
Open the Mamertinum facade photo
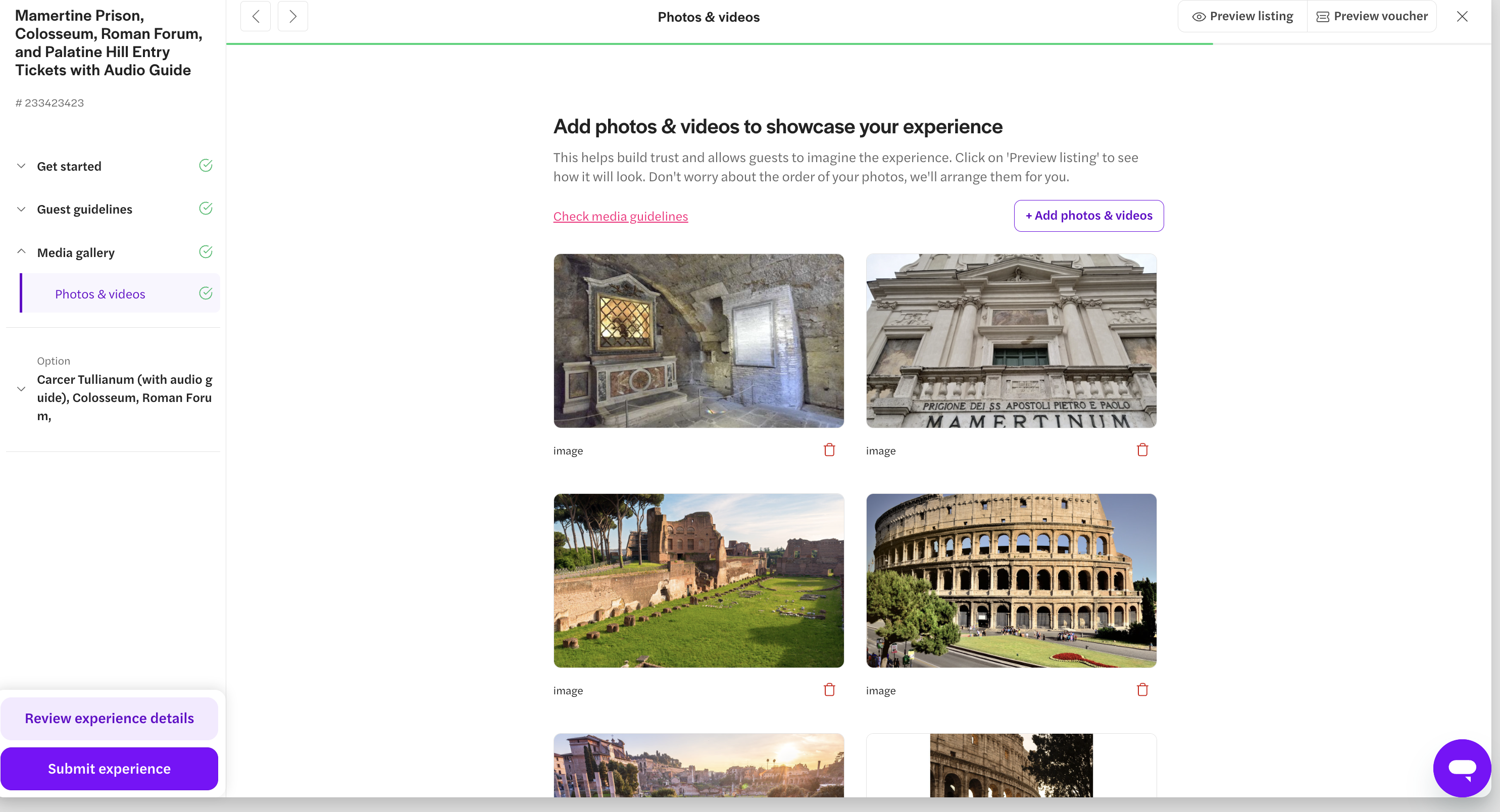[1011, 340]
